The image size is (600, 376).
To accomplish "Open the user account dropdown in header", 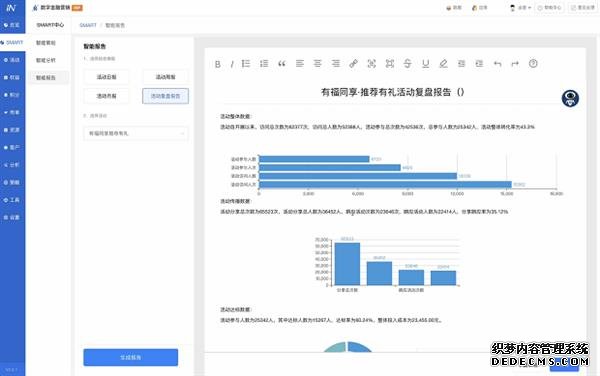I will pos(521,8).
